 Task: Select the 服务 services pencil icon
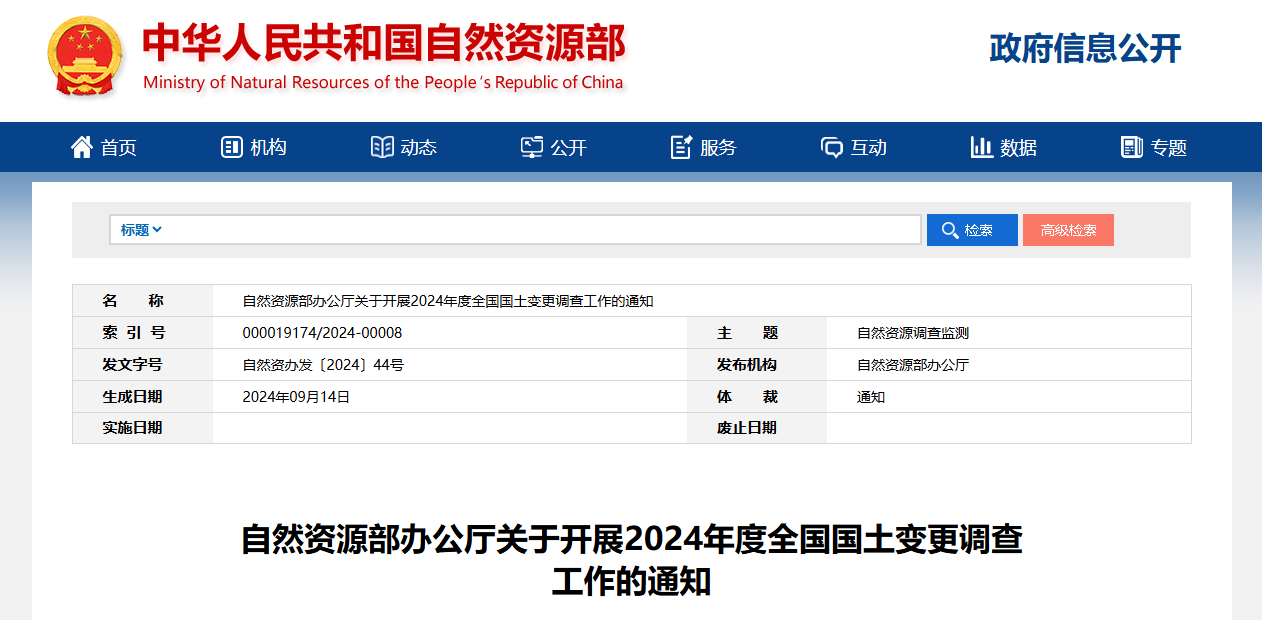(x=679, y=146)
